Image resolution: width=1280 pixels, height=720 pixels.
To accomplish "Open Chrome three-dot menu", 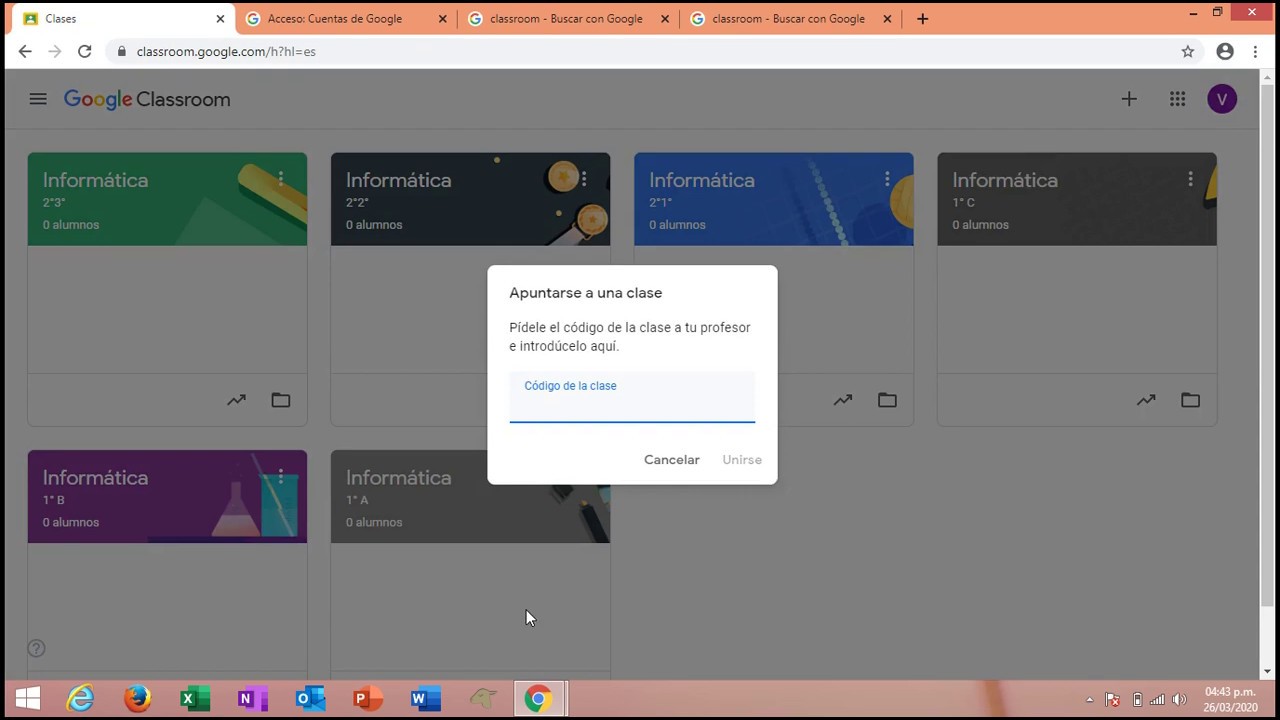I will tap(1255, 51).
